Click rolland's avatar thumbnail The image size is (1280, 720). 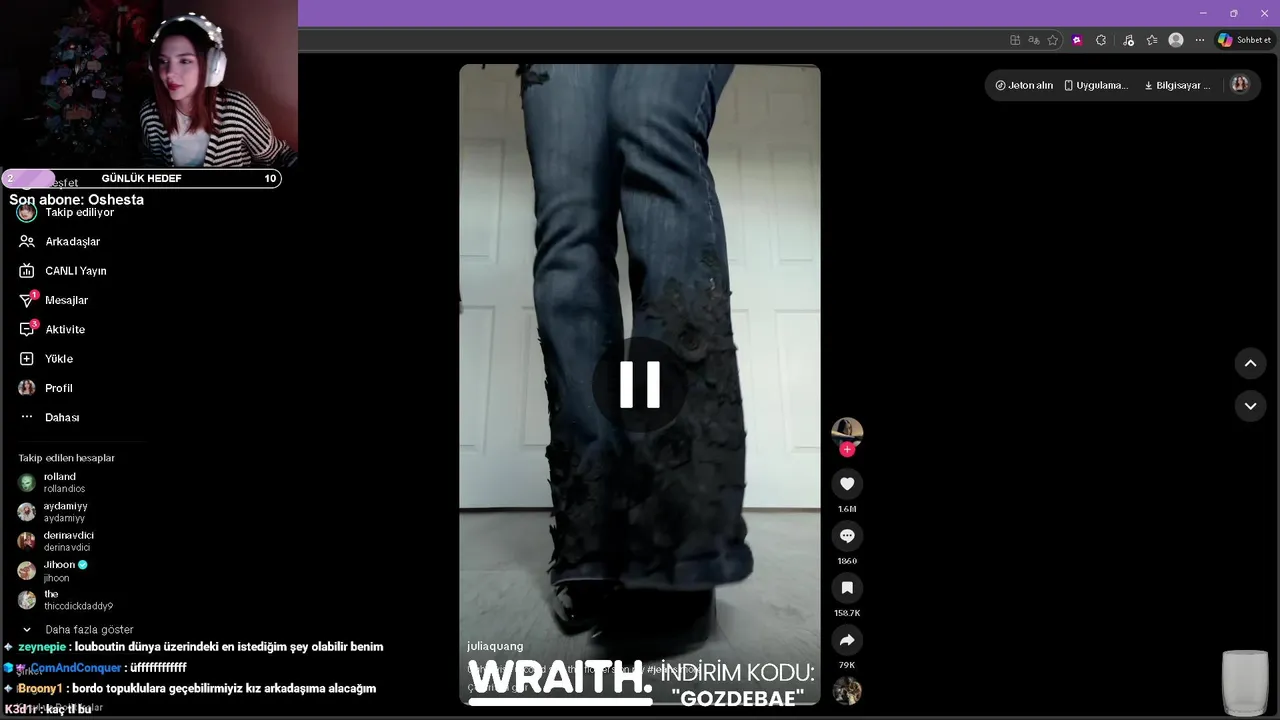(27, 483)
